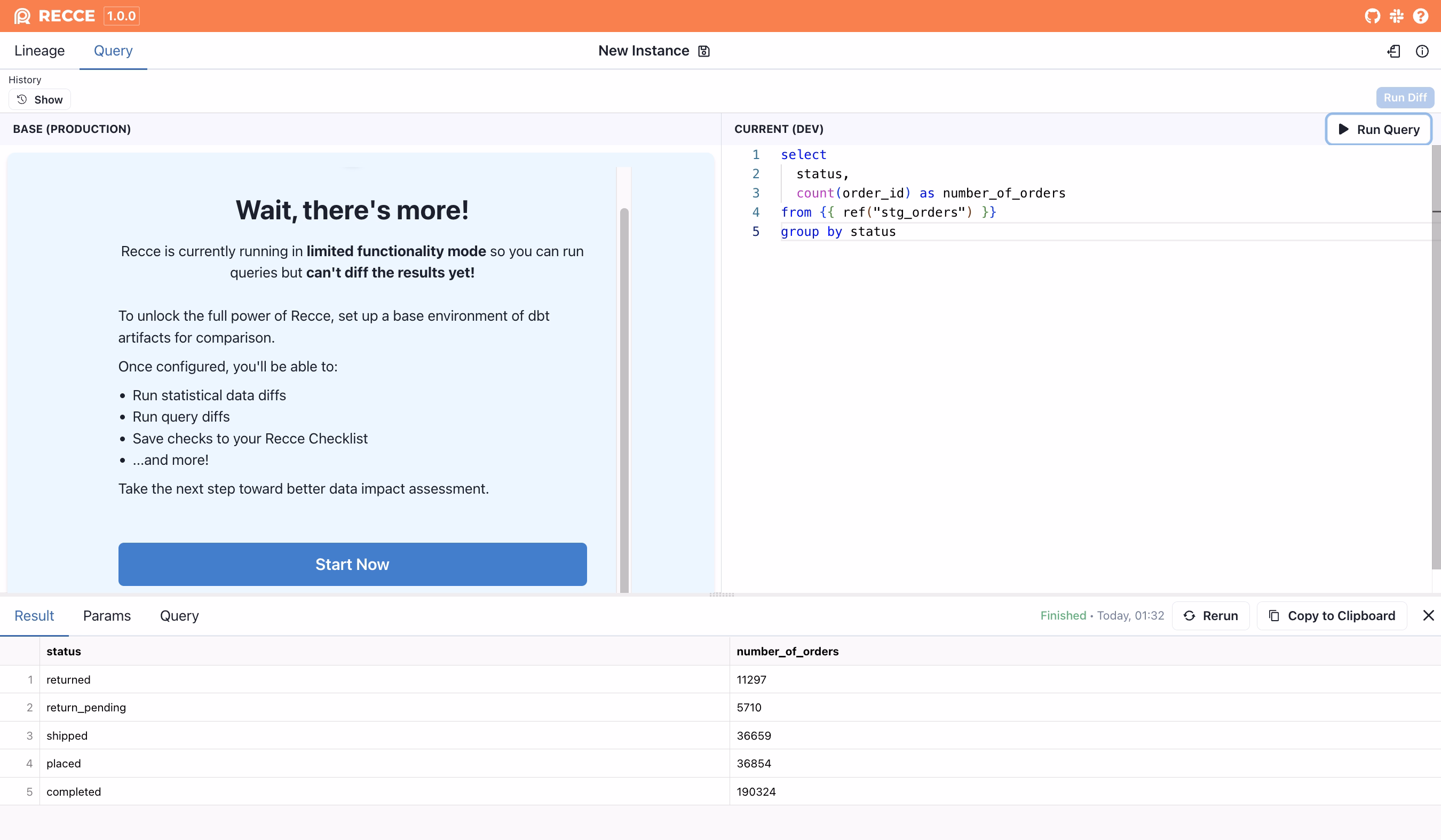Click the group by status line in editor
This screenshot has width=1441, height=840.
pos(838,232)
